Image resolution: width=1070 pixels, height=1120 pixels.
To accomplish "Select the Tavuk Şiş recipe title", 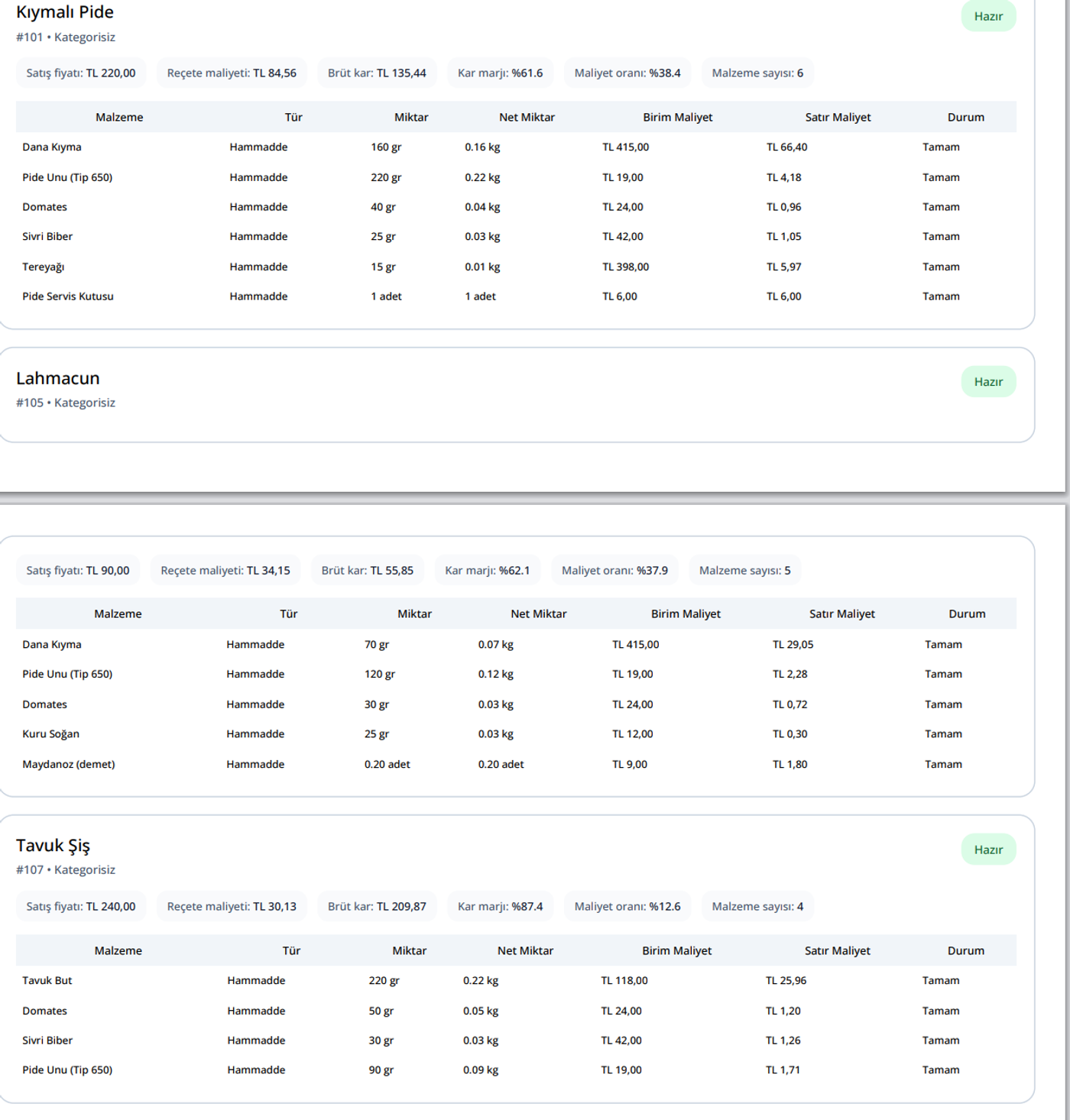I will click(53, 846).
